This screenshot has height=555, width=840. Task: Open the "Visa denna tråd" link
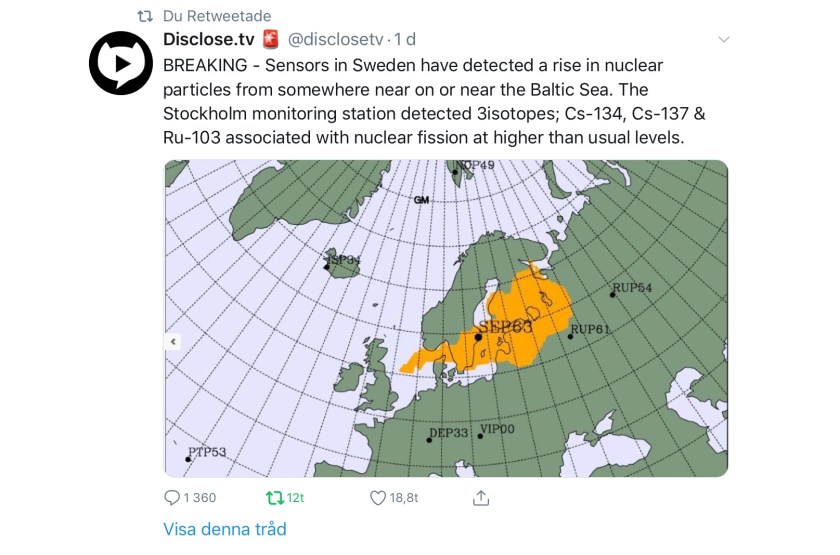225,529
